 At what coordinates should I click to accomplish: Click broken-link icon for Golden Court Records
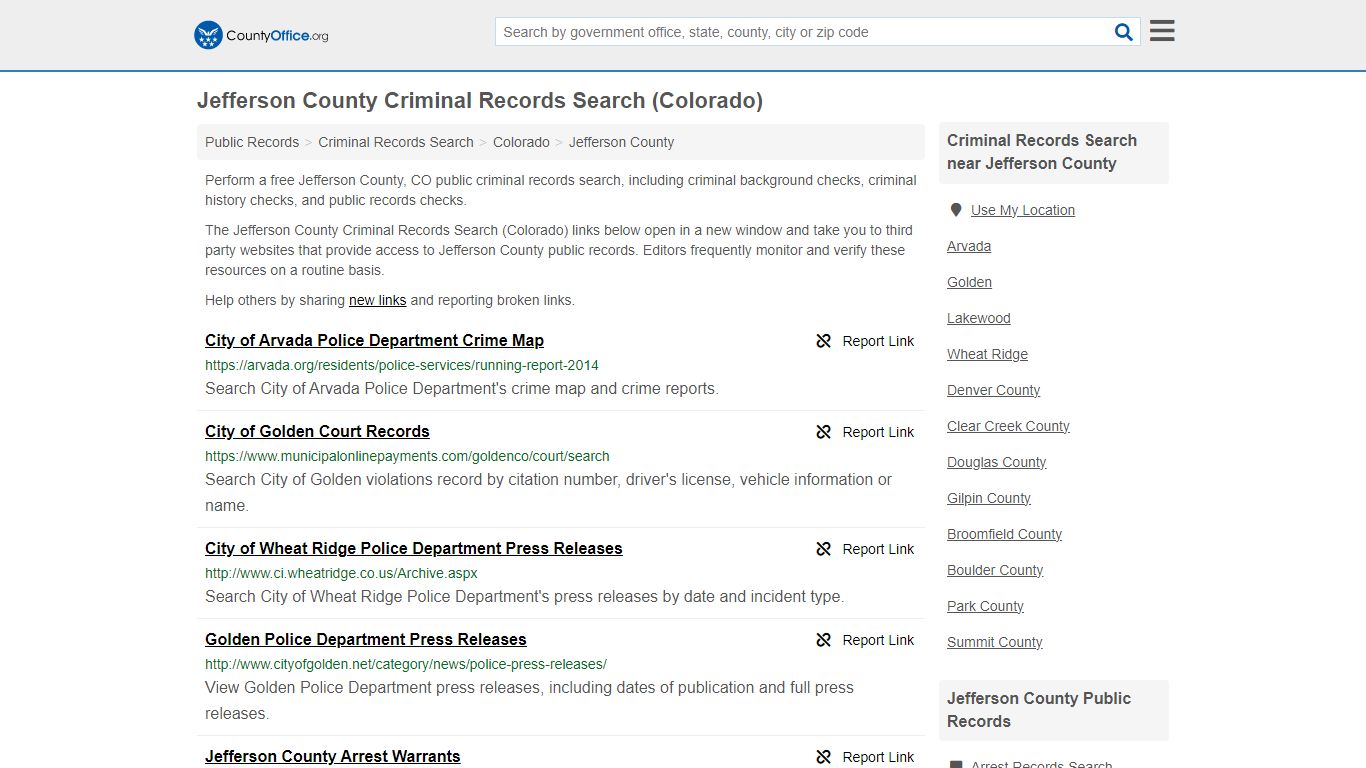[824, 432]
